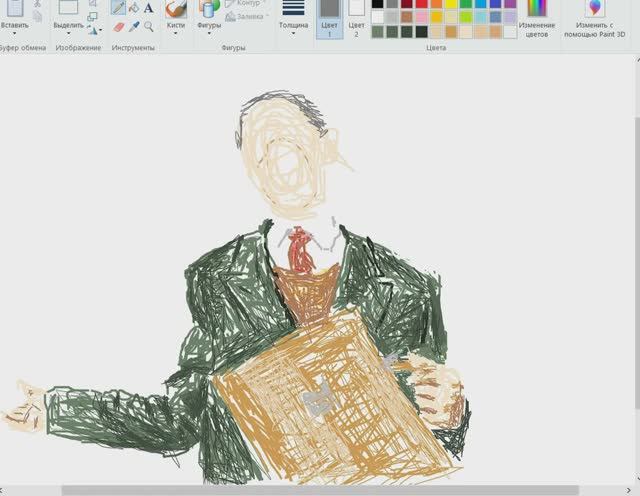Click the Контур shape outline icon
This screenshot has width=640, height=496.
230,4
